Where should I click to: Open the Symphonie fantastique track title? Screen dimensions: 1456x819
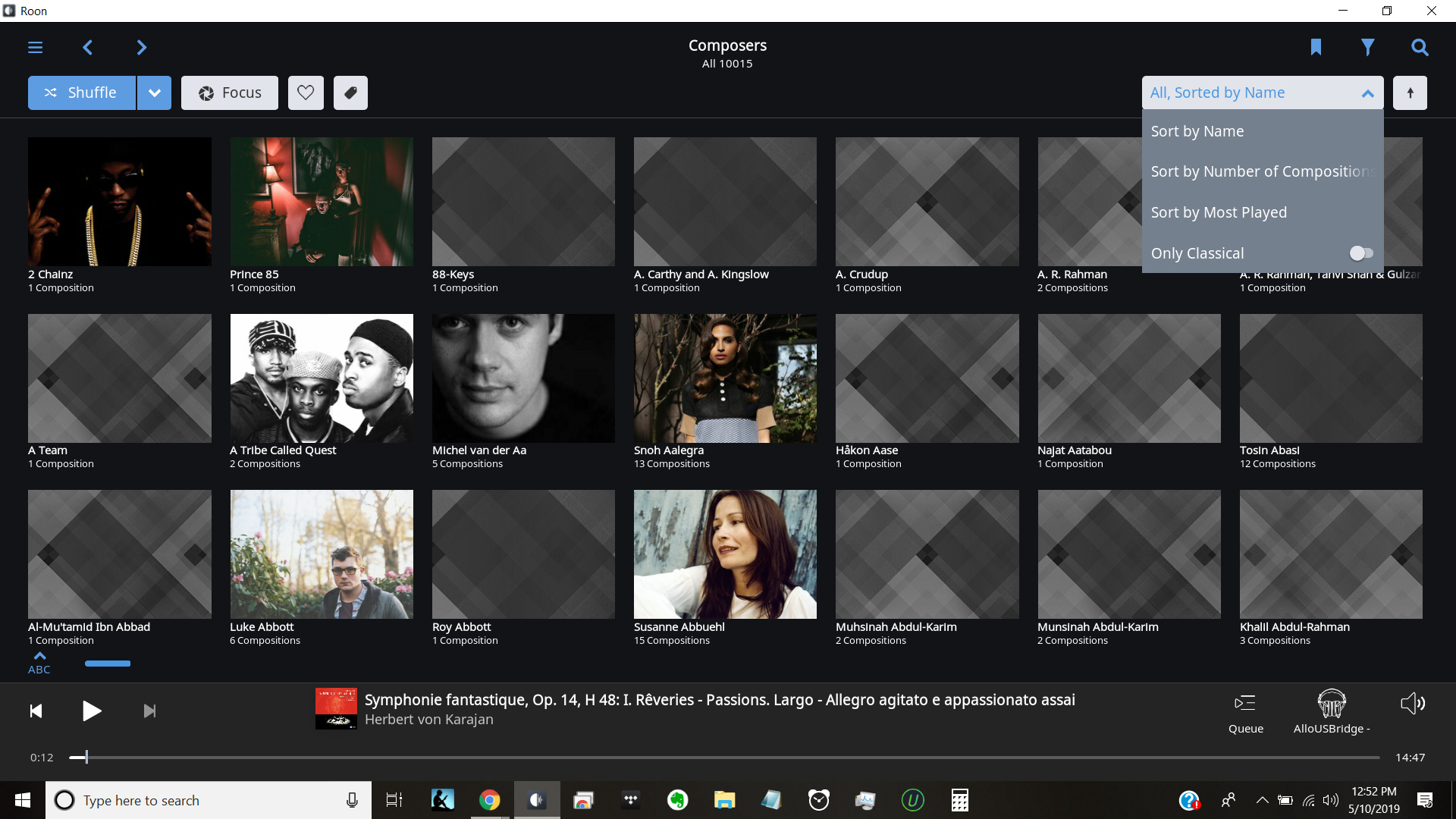point(720,700)
